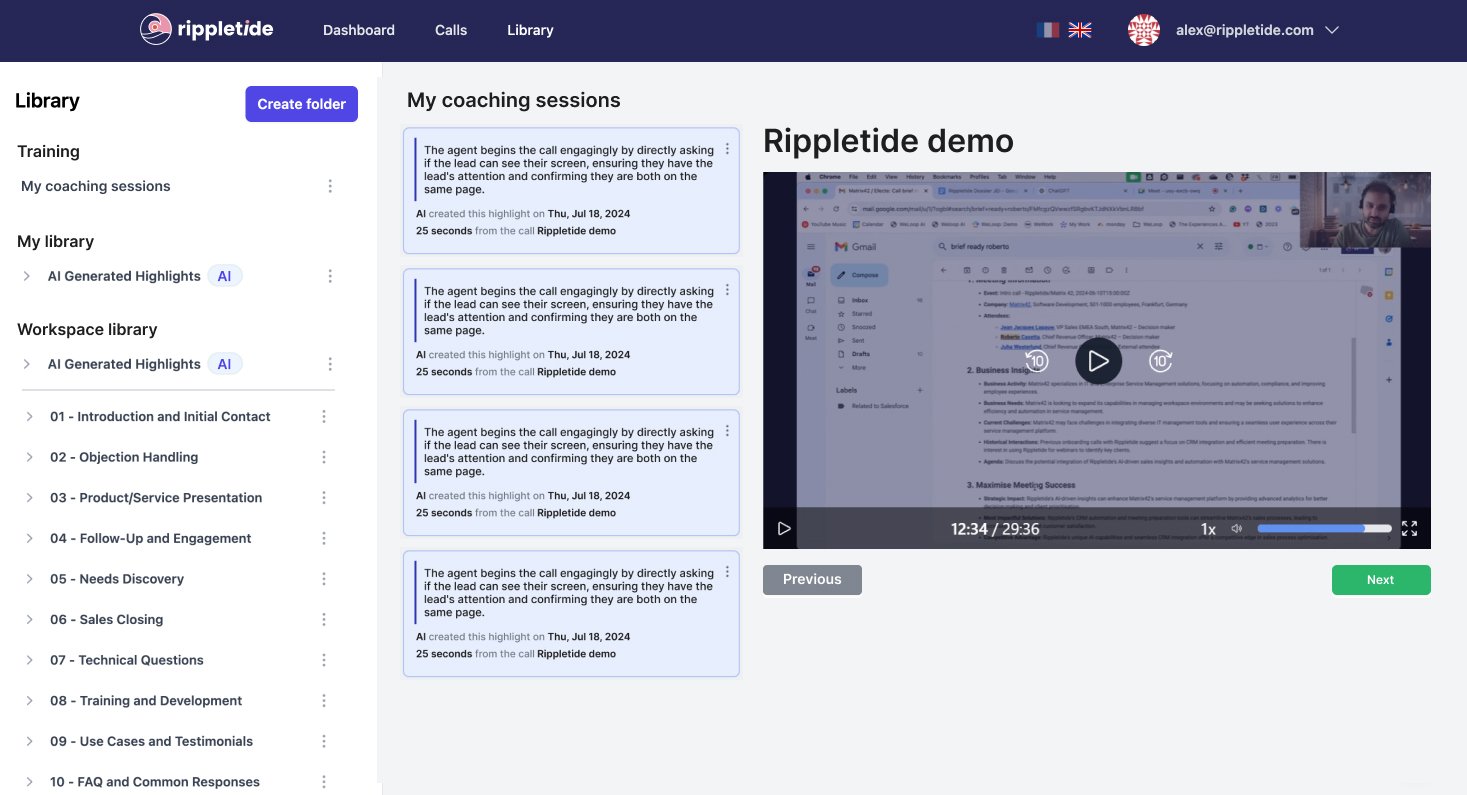Image resolution: width=1467 pixels, height=795 pixels.
Task: Open options for Workspace library AI Generated Highlights
Action: pos(330,364)
